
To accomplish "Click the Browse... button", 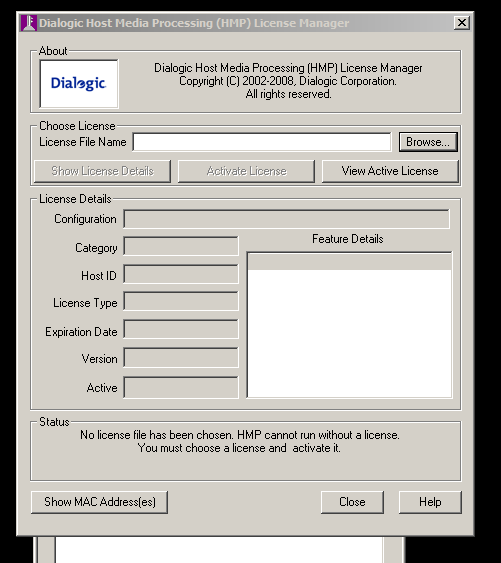I will tap(428, 142).
